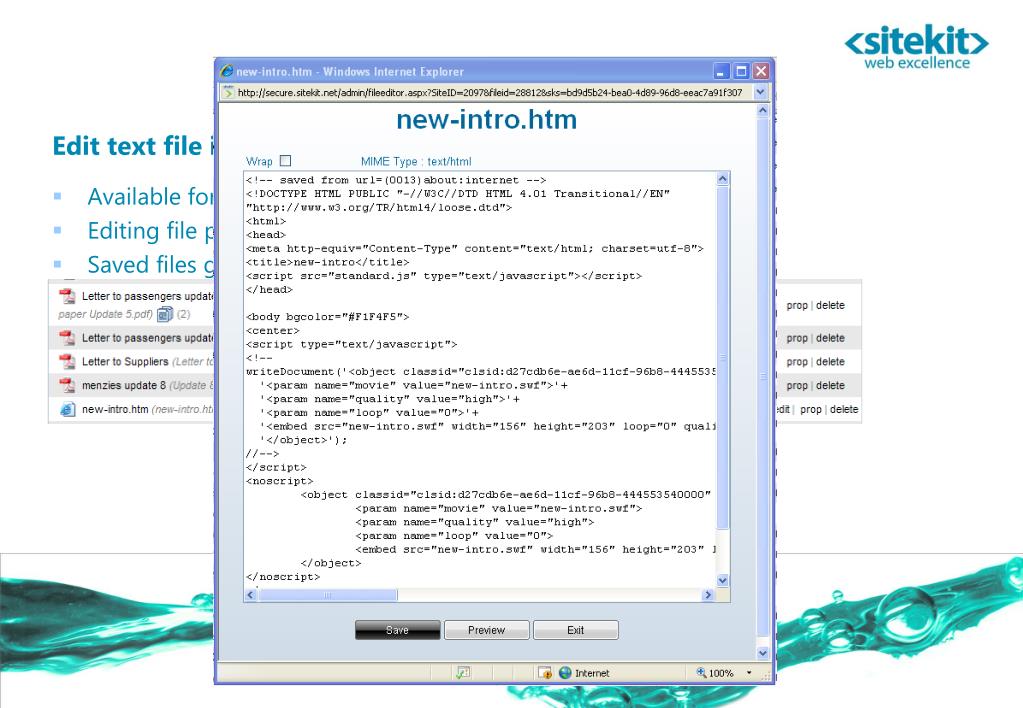The image size is (1023, 708).
Task: Click inside the HTML code text area
Action: 480,378
